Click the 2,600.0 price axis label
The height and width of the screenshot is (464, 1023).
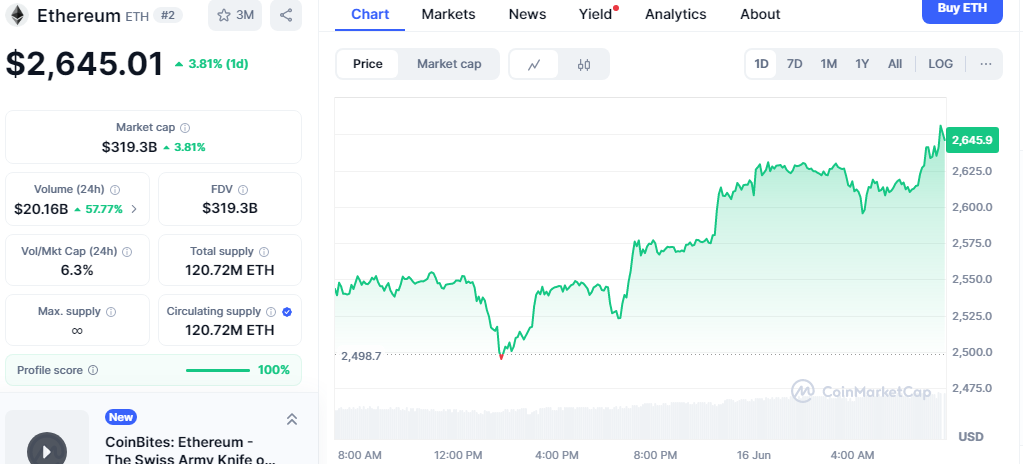973,207
